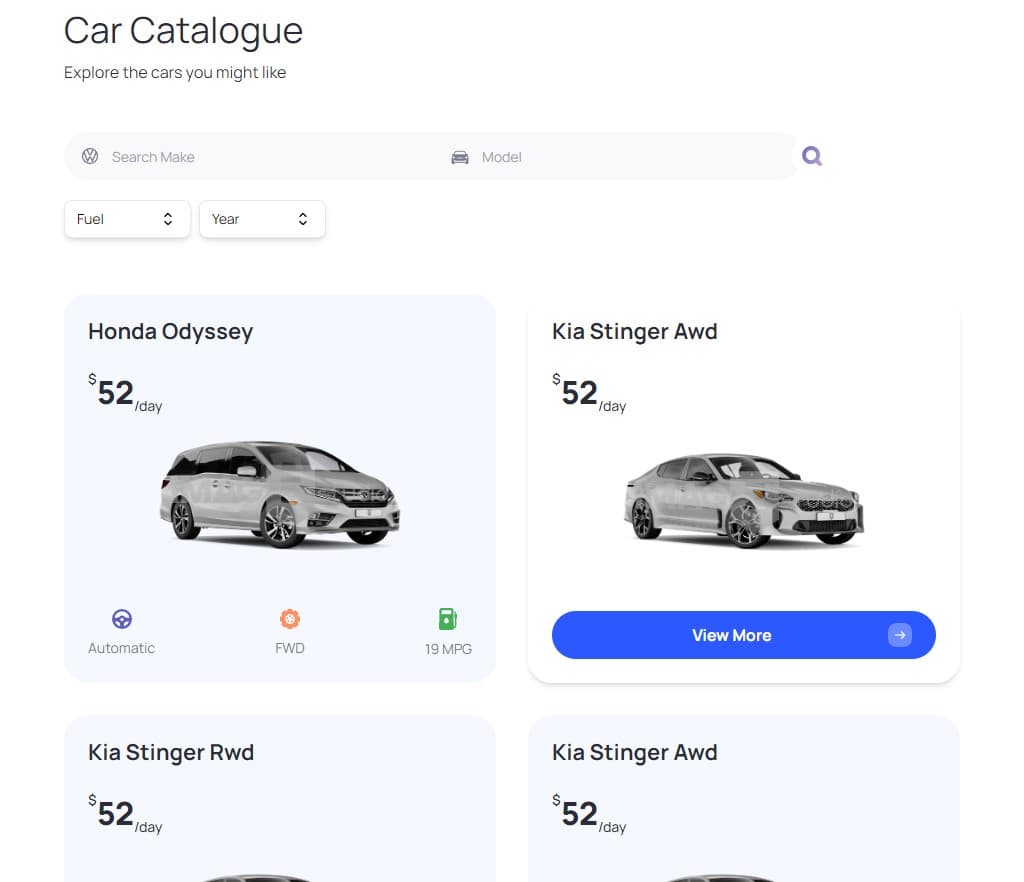Click the Honda Odyssey $52 price
This screenshot has height=882, width=1024.
(x=125, y=393)
